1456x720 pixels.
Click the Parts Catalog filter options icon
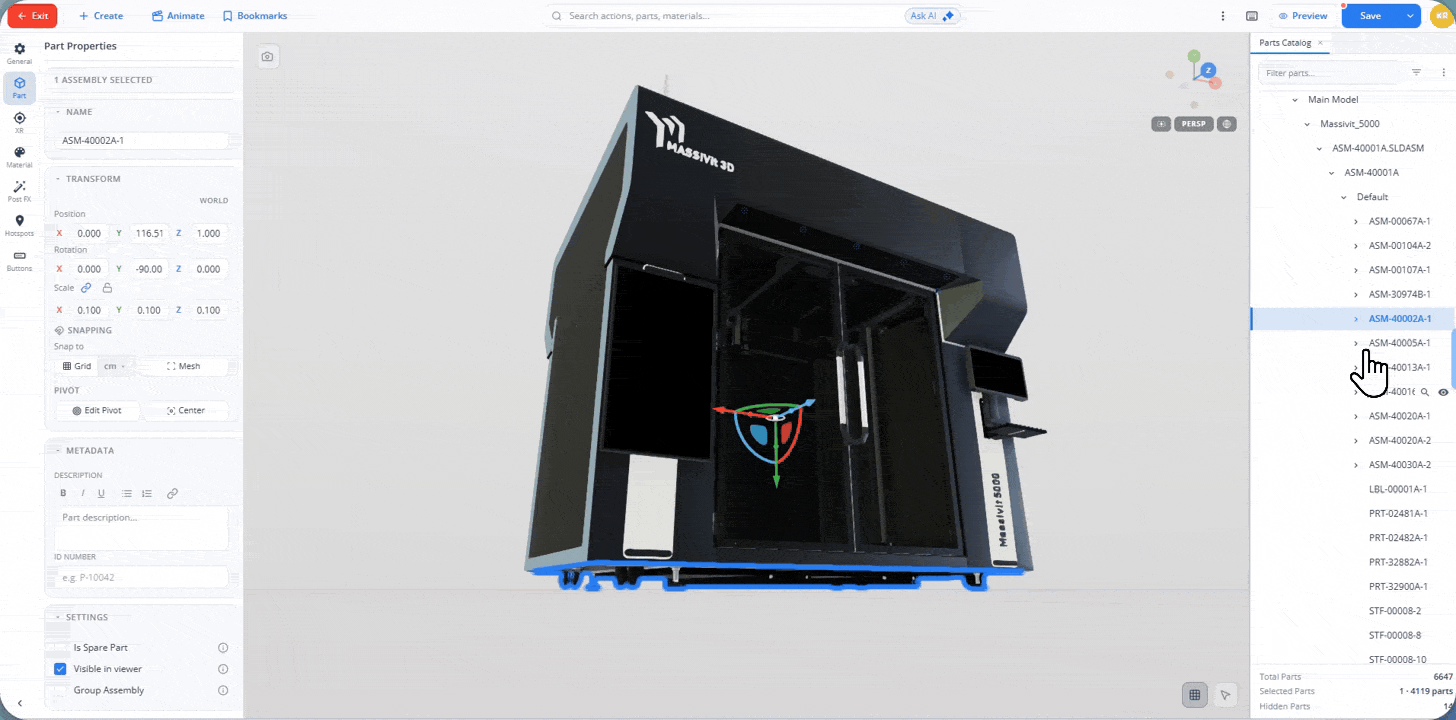(1416, 73)
